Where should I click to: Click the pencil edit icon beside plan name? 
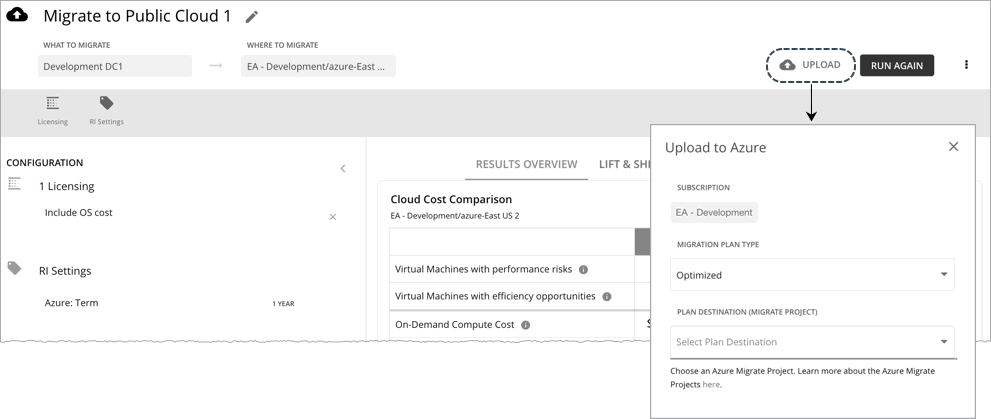252,17
